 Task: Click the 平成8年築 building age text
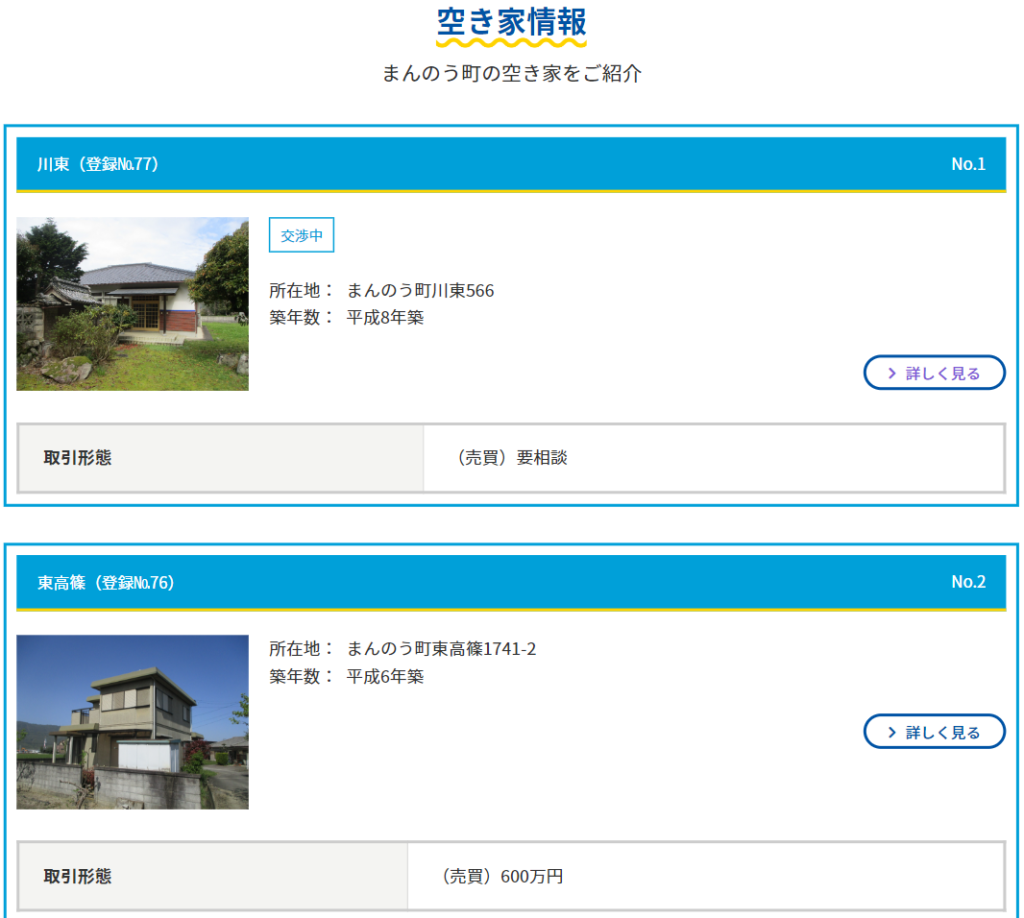[385, 318]
